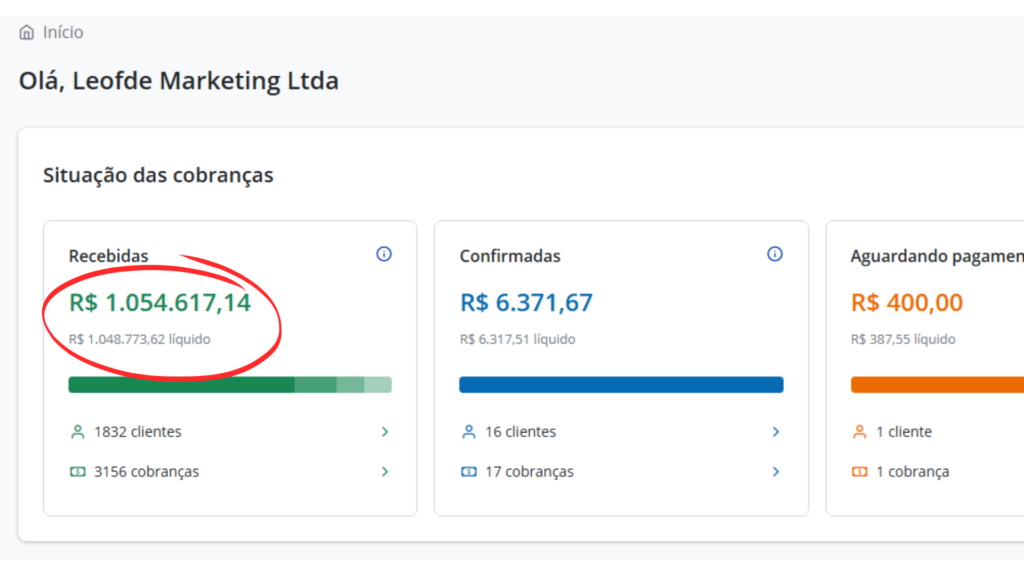Click the money icon beside 3156 cobranças
The width and height of the screenshot is (1024, 576).
78,472
